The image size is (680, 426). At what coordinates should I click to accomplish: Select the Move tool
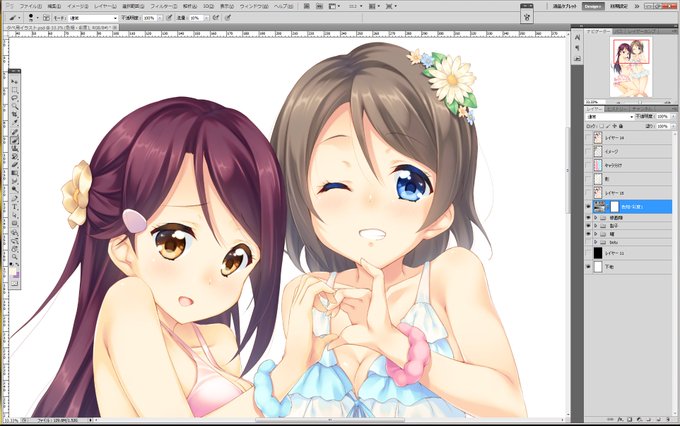click(14, 82)
